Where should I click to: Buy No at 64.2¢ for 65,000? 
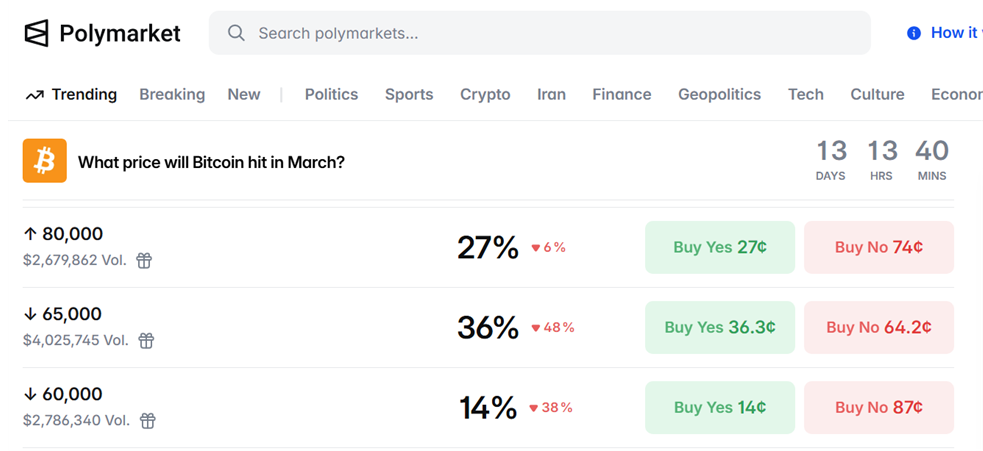(878, 327)
